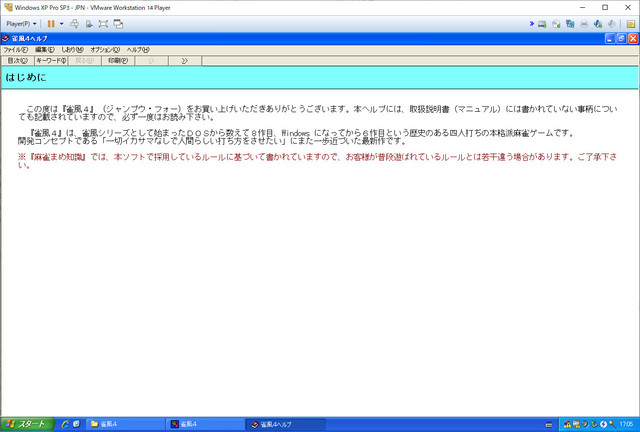Open the ヘルプ(H) menu
The image size is (640, 432).
138,50
